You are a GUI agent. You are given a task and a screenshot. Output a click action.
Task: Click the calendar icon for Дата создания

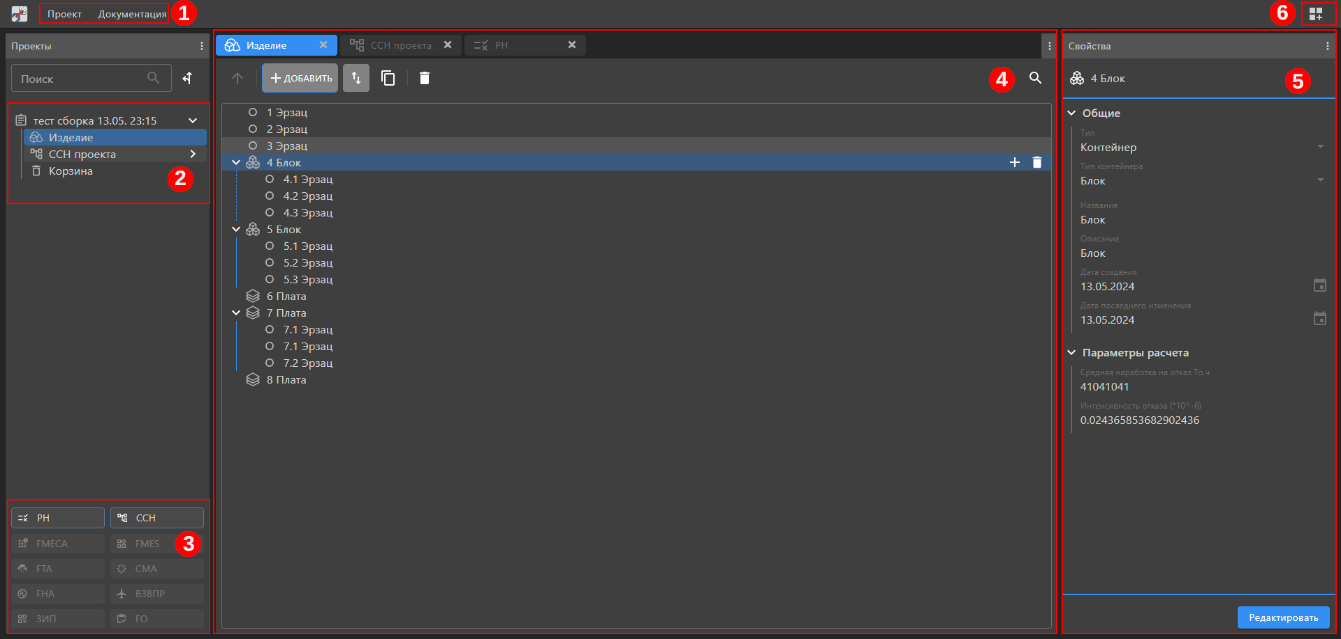pyautogui.click(x=1319, y=285)
